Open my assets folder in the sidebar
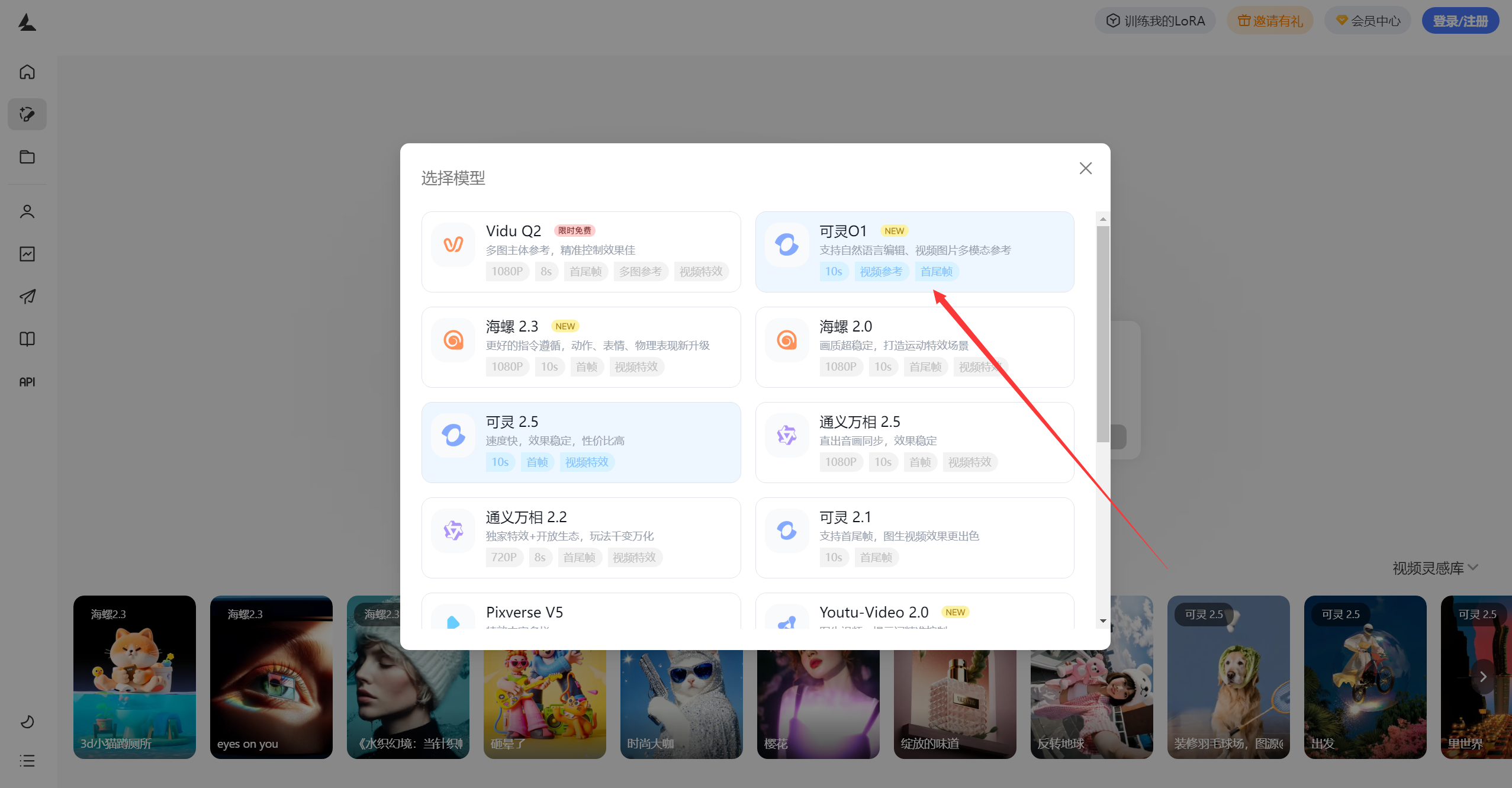1512x788 pixels. (27, 156)
